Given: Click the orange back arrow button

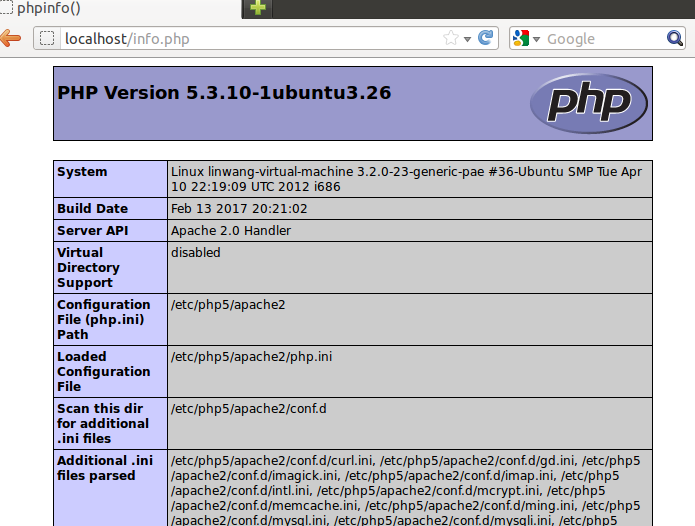Looking at the screenshot, I should [10, 38].
